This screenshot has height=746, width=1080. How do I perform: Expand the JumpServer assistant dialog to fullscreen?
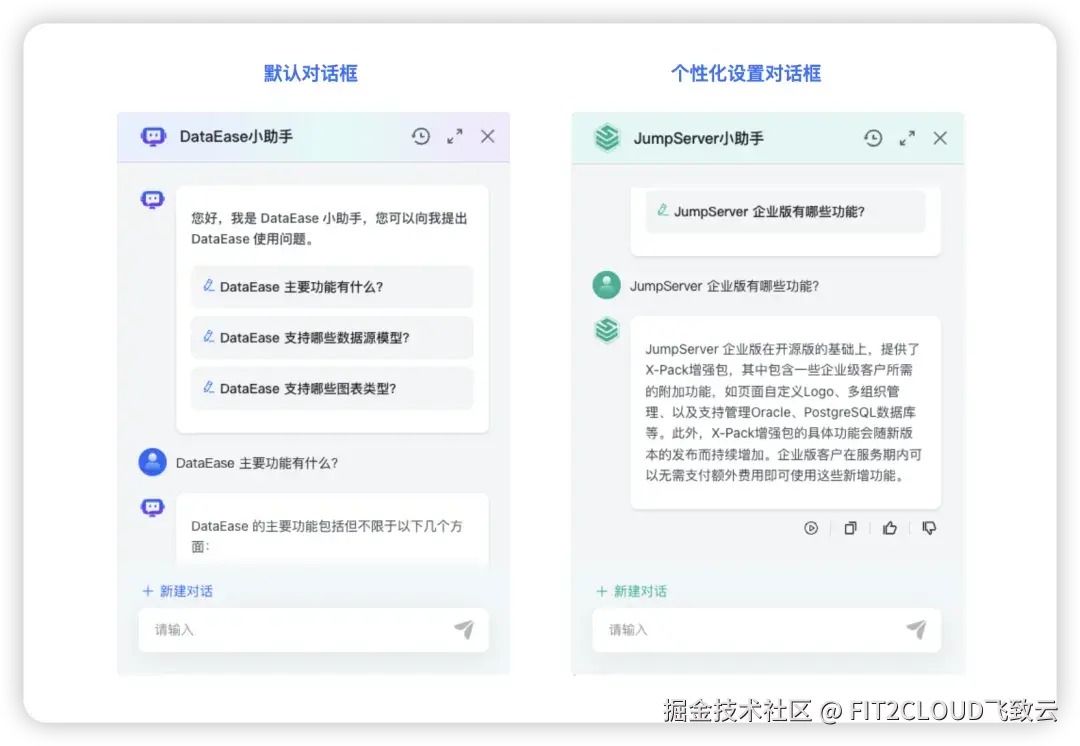coord(907,138)
